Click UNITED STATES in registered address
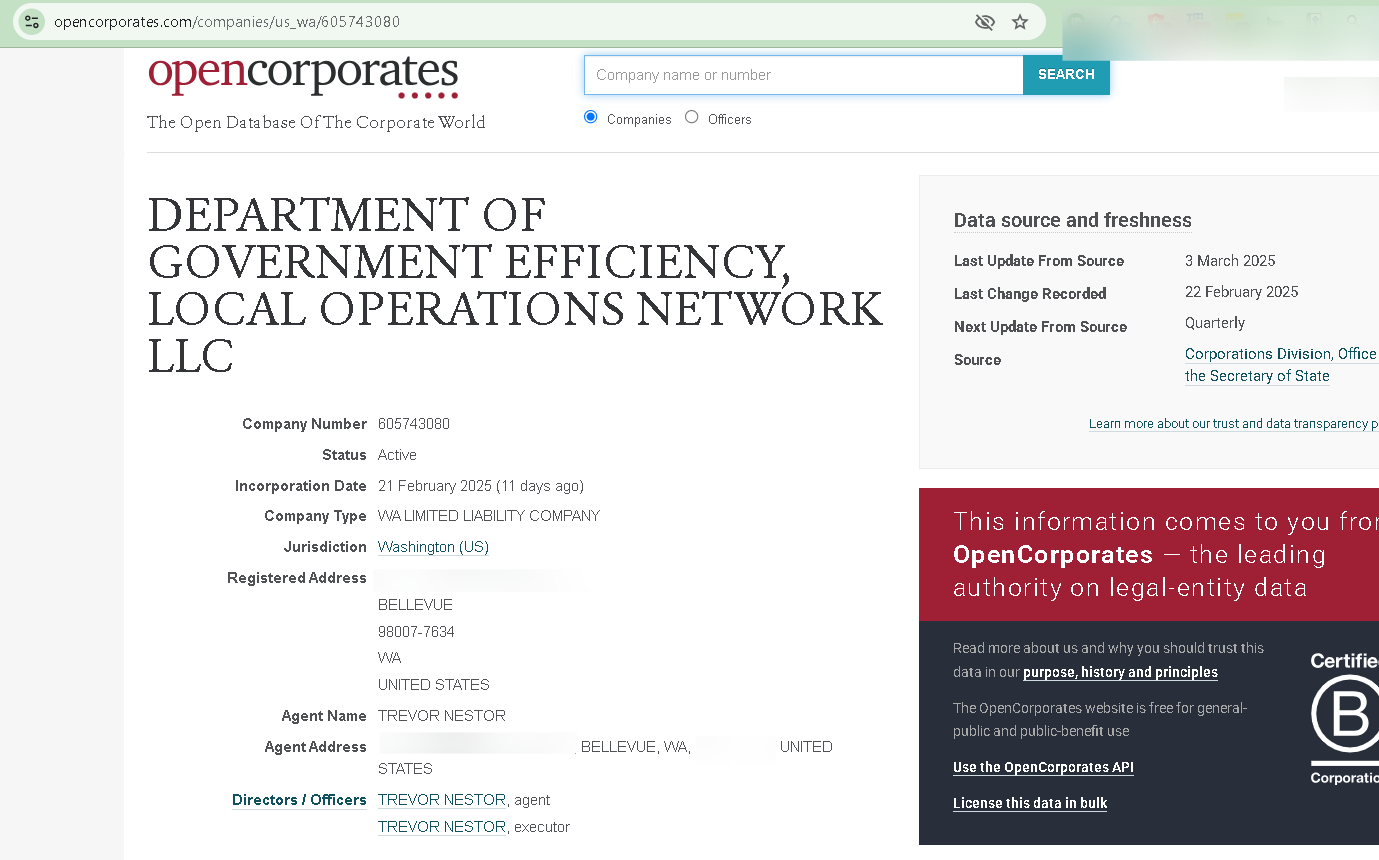 point(434,685)
